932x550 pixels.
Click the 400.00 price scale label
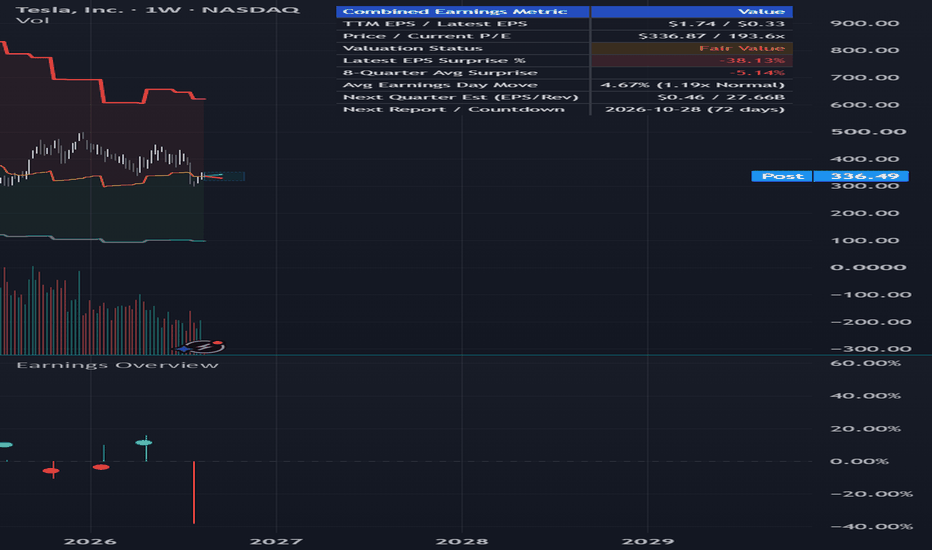(x=865, y=159)
